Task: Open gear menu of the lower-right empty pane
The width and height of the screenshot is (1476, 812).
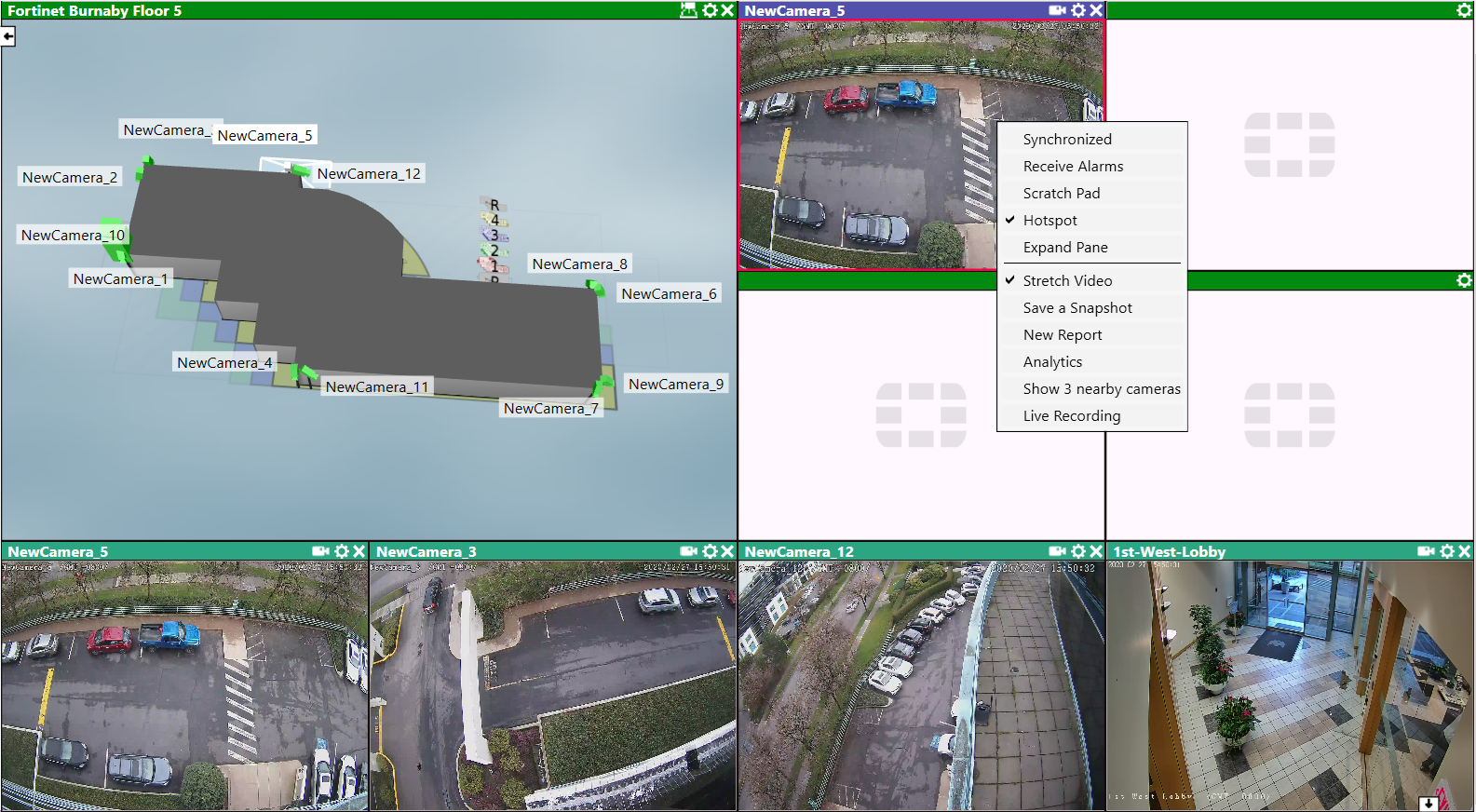Action: 1464,280
